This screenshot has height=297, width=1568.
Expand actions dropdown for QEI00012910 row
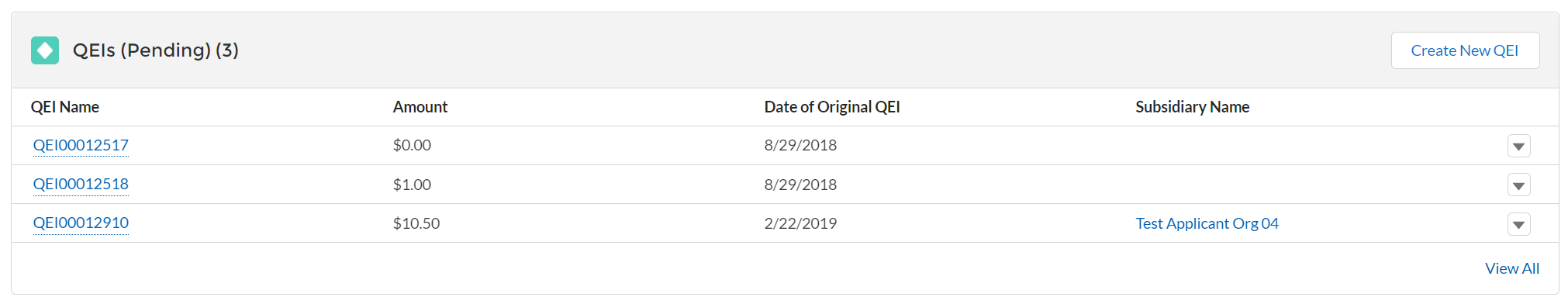pyautogui.click(x=1518, y=224)
